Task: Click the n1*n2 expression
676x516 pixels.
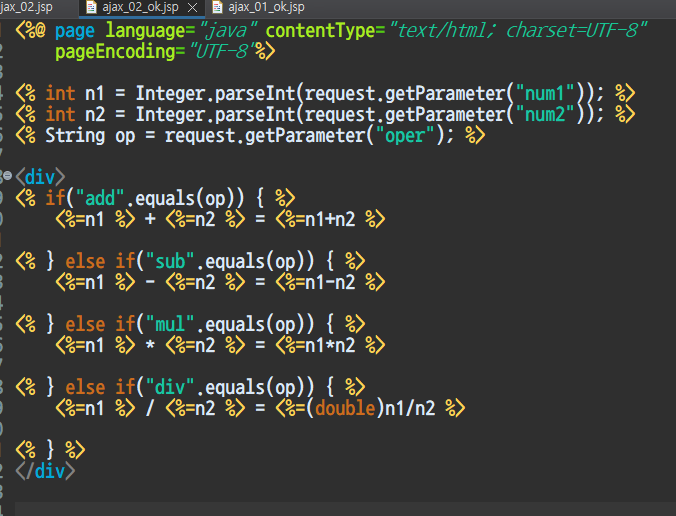Action: point(330,345)
